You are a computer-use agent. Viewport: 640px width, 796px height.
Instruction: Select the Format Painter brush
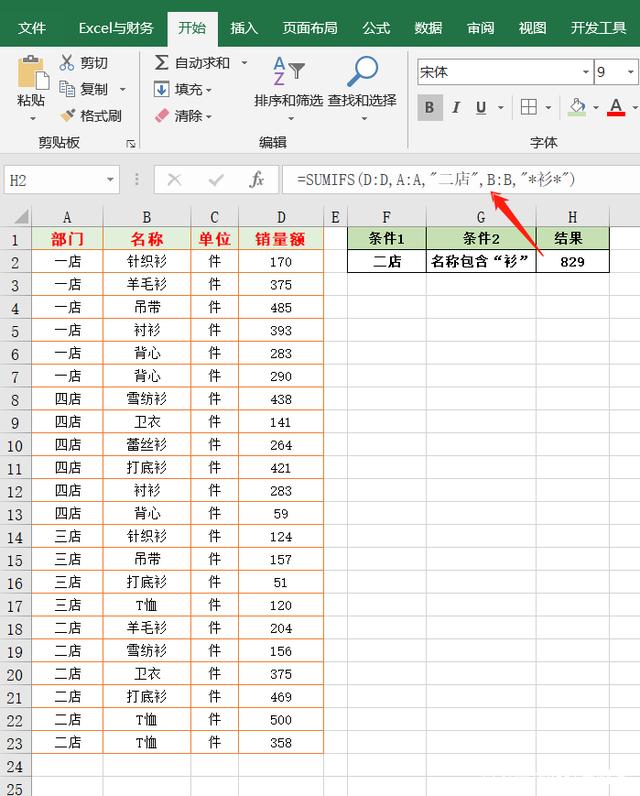(67, 116)
